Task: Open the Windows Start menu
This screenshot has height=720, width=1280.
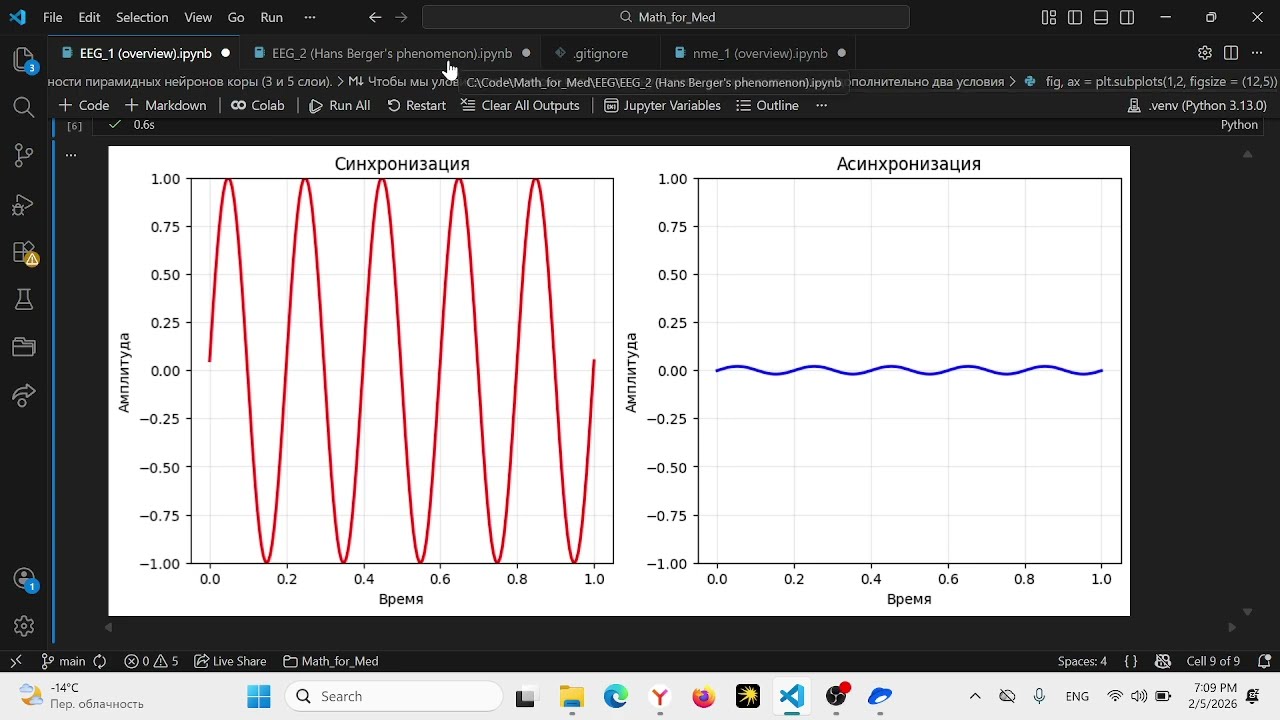Action: tap(259, 696)
